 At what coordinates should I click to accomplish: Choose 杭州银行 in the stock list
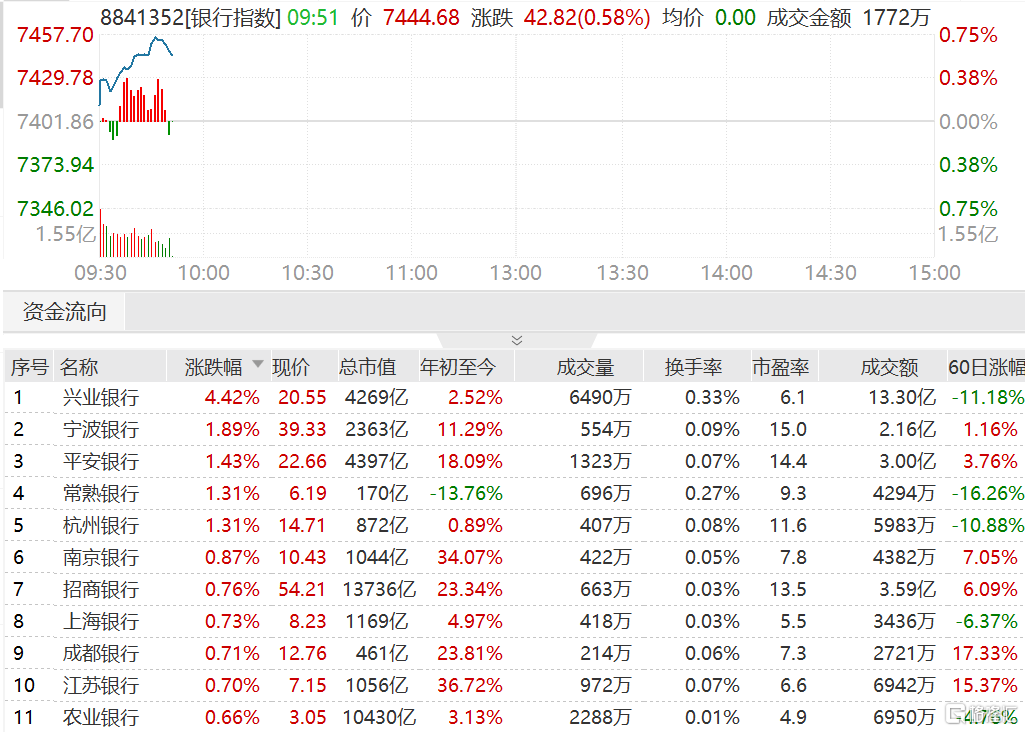(x=101, y=525)
